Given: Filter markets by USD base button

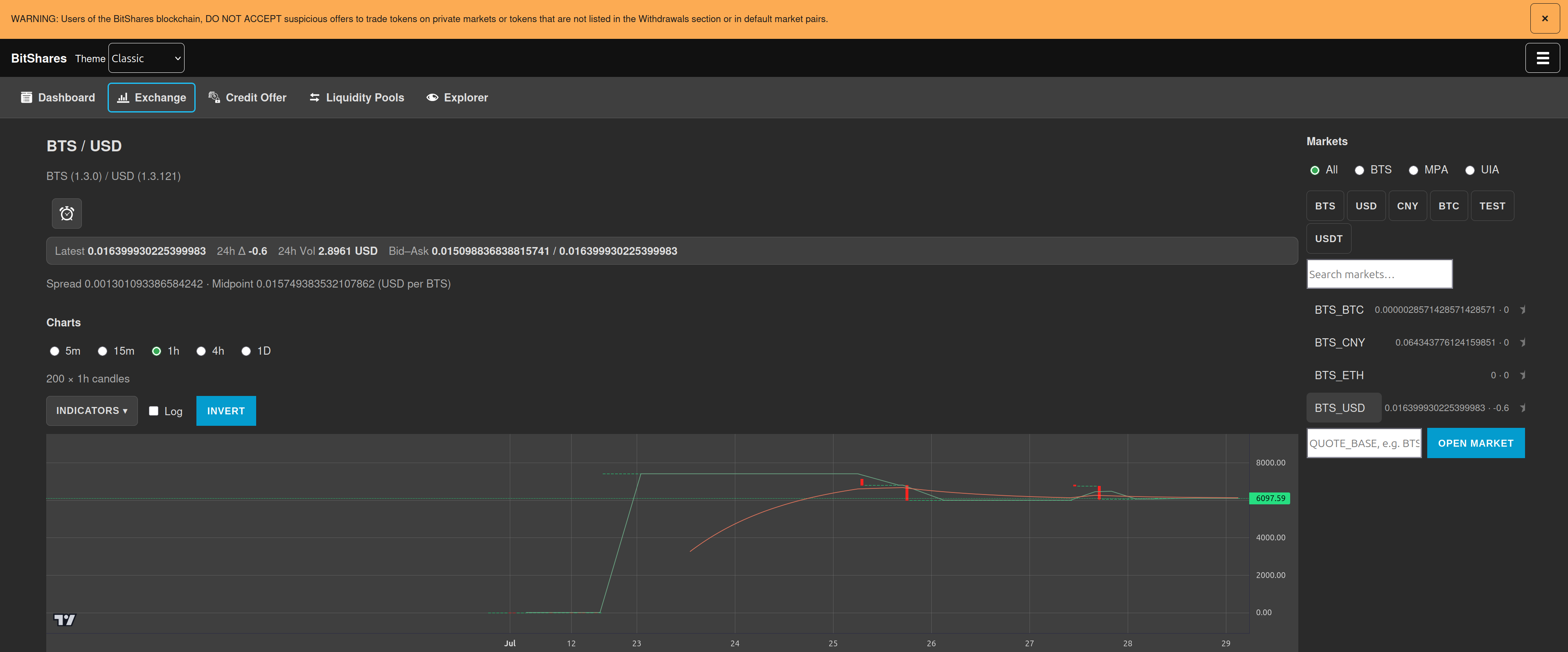Looking at the screenshot, I should tap(1366, 206).
